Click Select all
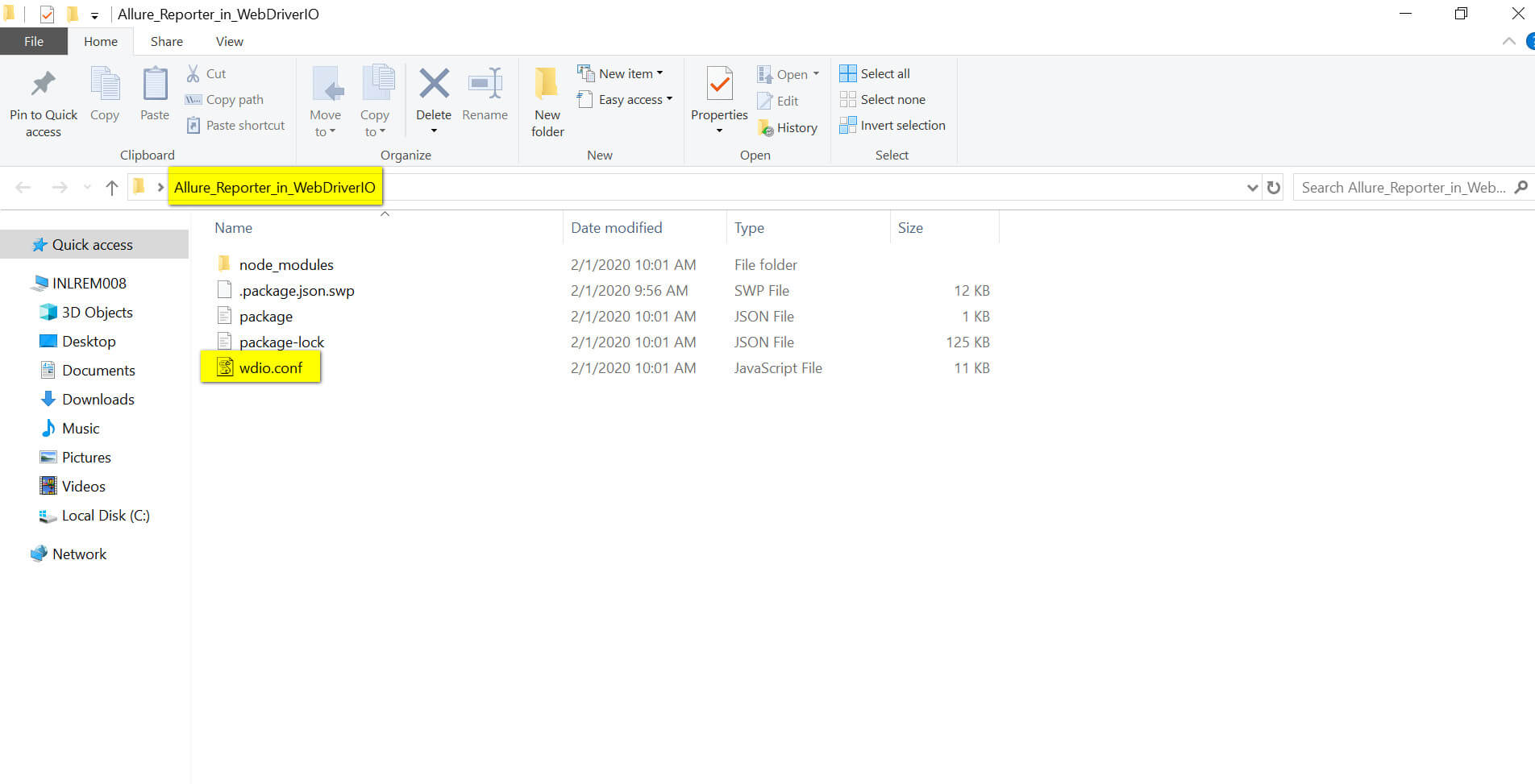Image resolution: width=1535 pixels, height=784 pixels. 875,73
